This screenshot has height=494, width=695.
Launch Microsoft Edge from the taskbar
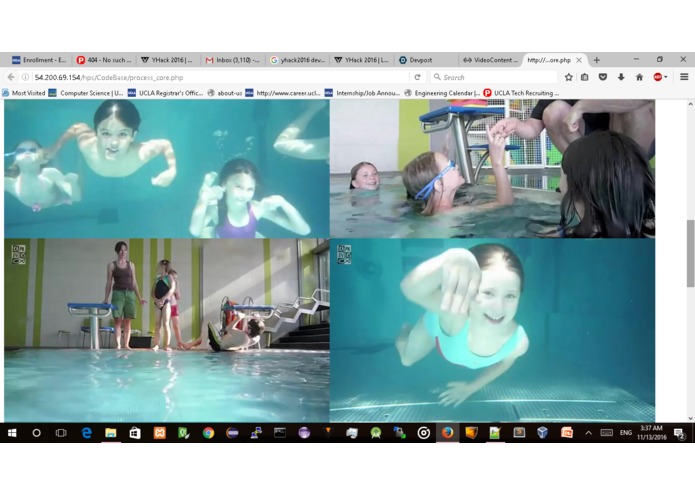click(x=86, y=433)
